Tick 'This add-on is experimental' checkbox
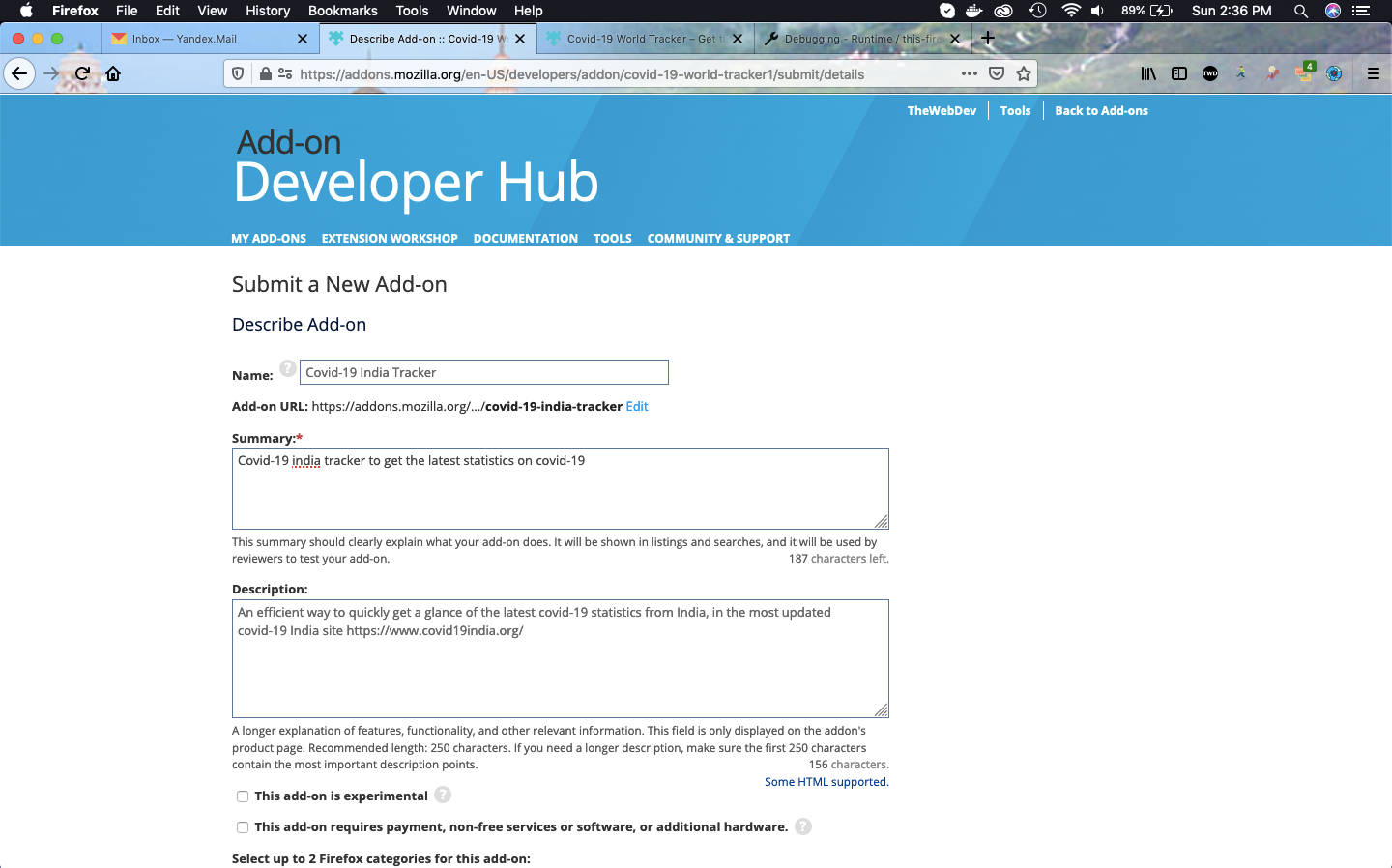This screenshot has width=1392, height=868. [x=243, y=796]
